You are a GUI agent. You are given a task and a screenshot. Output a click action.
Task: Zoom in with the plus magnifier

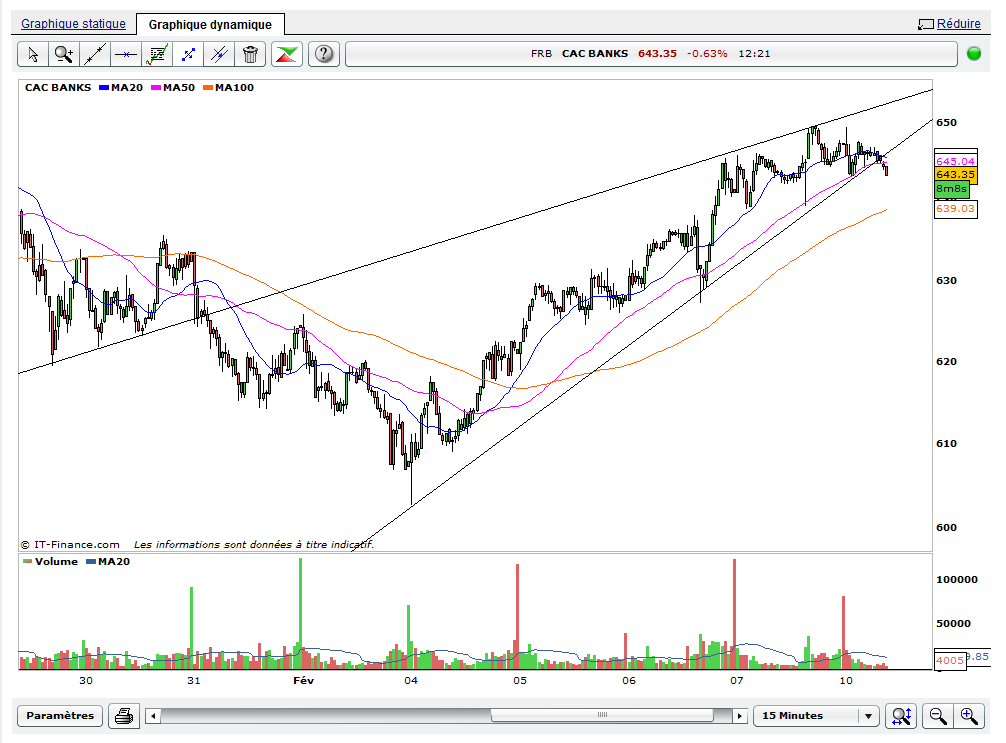pyautogui.click(x=969, y=716)
